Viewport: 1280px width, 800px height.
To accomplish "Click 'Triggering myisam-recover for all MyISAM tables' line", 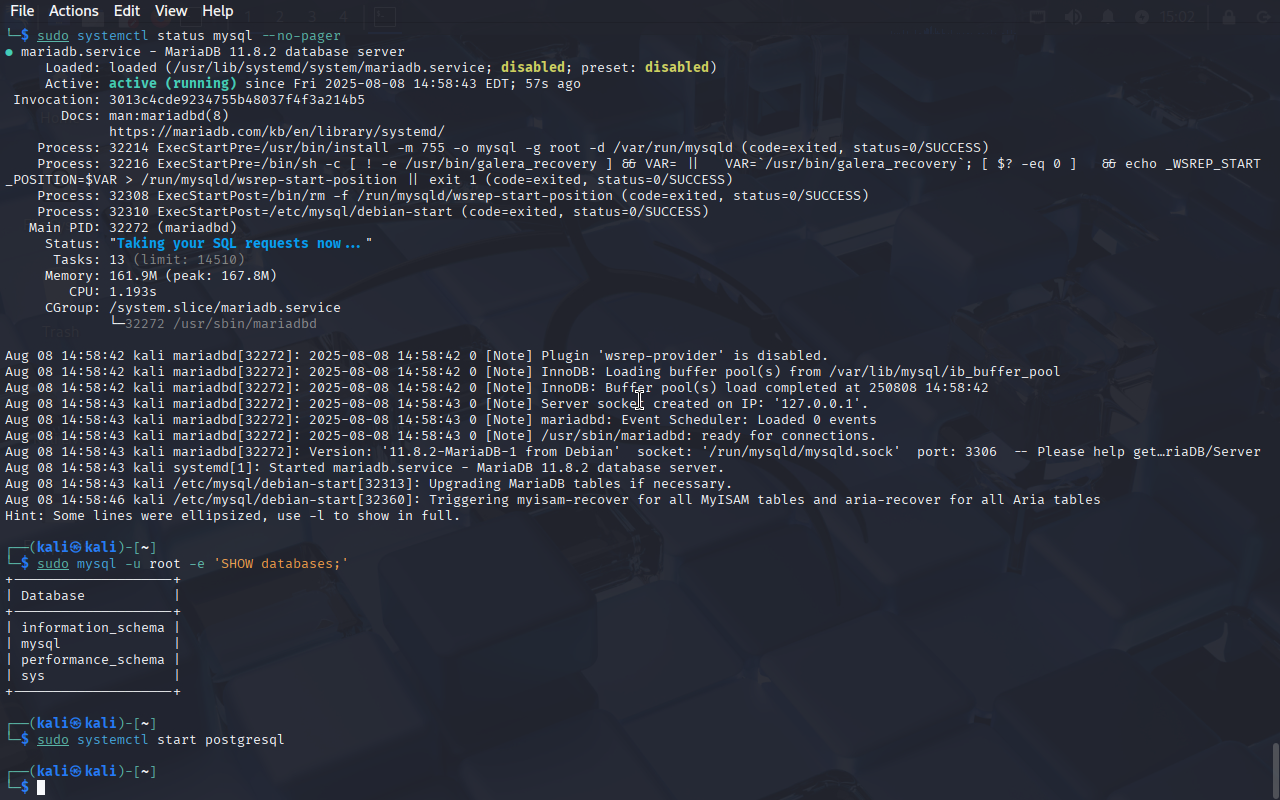I will coord(553,500).
